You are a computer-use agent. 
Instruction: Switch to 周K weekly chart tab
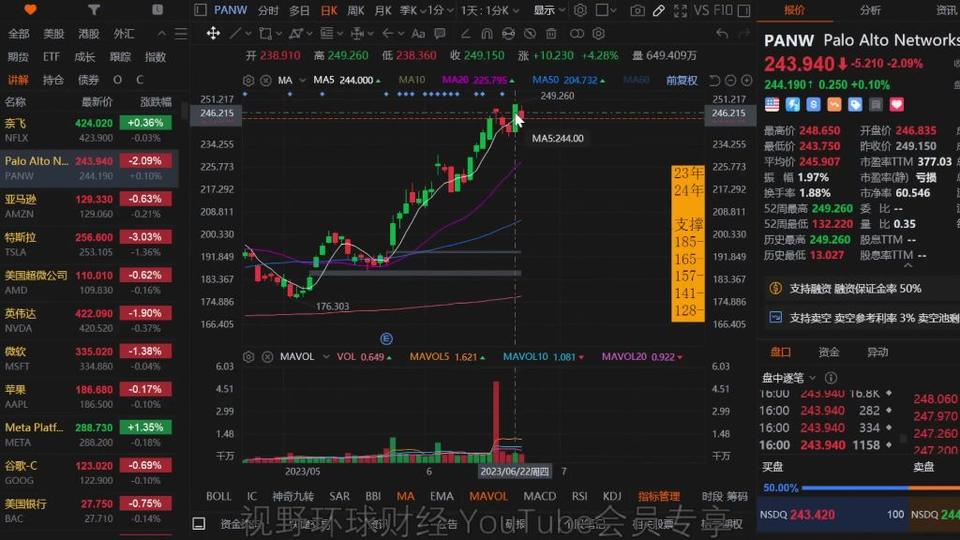click(356, 10)
